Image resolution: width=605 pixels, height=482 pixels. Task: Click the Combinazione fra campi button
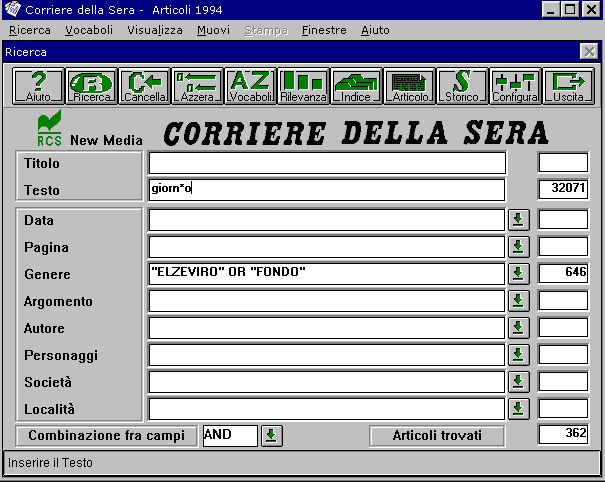106,436
